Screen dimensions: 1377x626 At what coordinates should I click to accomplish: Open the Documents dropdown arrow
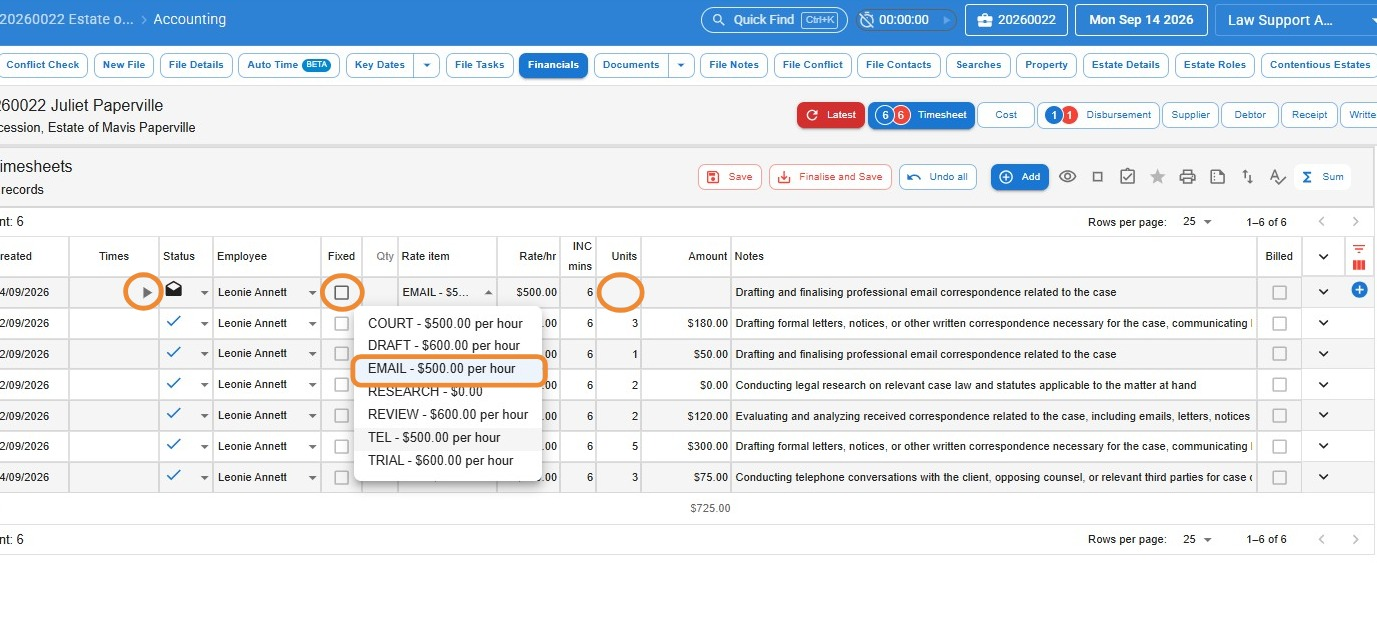681,65
